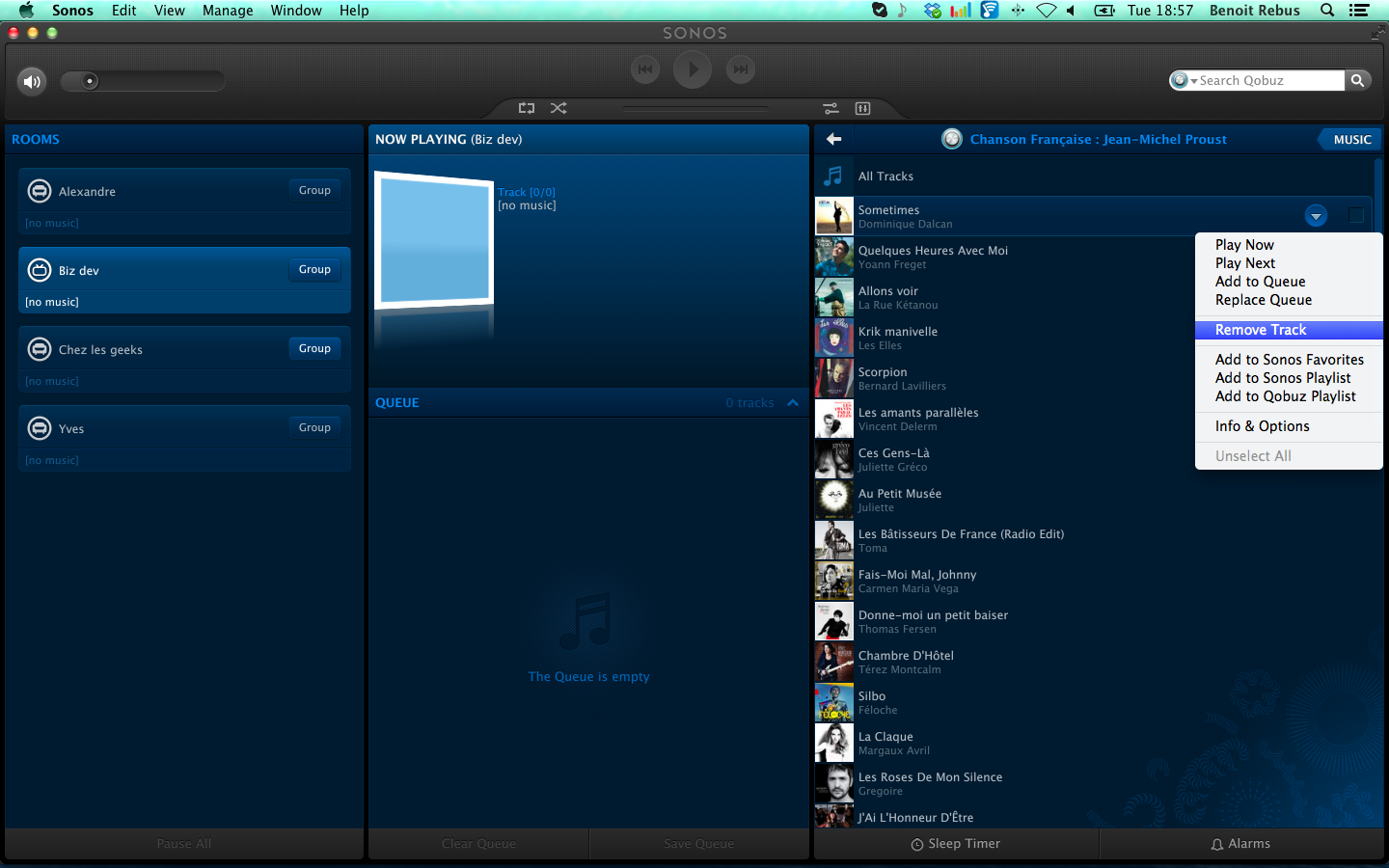Select Add to Sonos Favorites
1389x868 pixels.
coord(1290,360)
